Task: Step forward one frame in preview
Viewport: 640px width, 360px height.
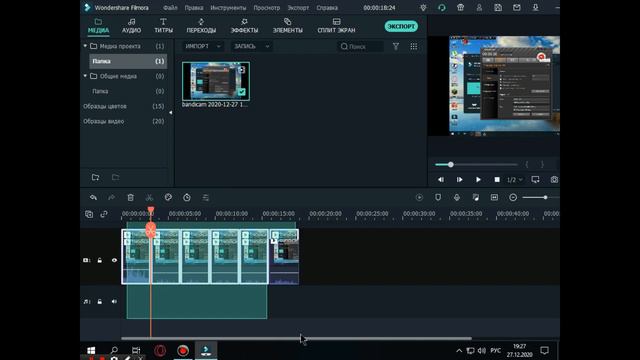Action: pos(460,180)
